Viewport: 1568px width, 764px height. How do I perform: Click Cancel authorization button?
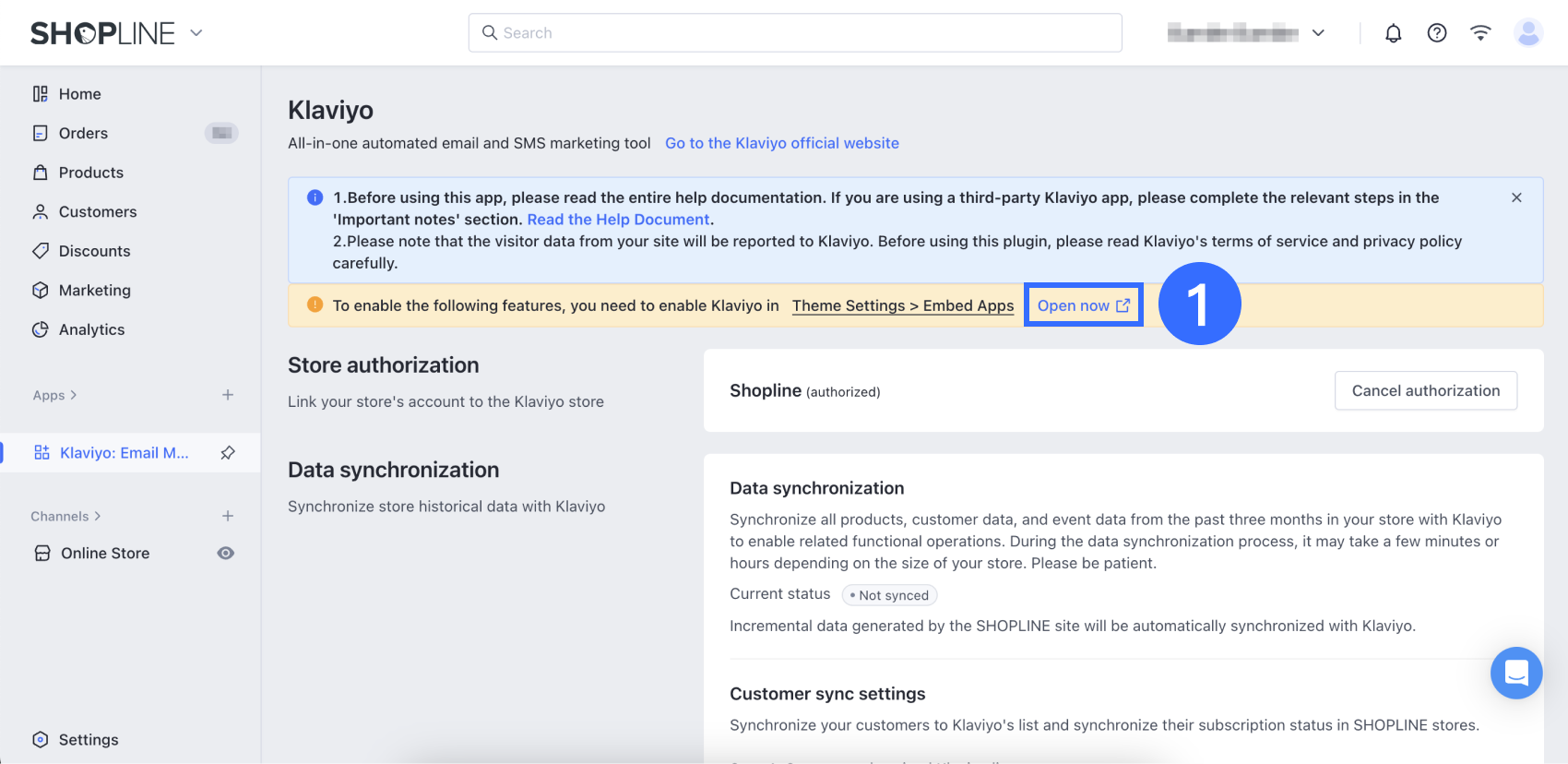click(1425, 391)
